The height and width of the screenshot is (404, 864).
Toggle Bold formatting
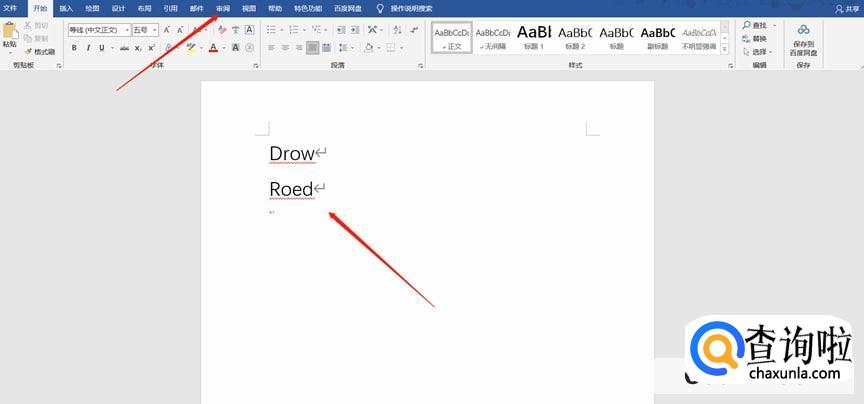click(x=74, y=48)
